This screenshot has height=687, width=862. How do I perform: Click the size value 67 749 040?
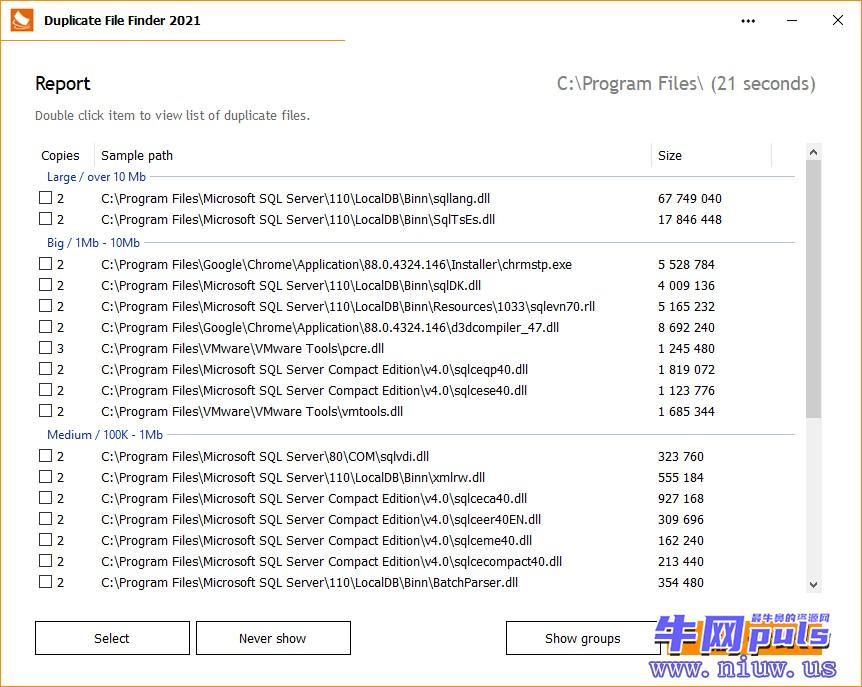(x=689, y=198)
